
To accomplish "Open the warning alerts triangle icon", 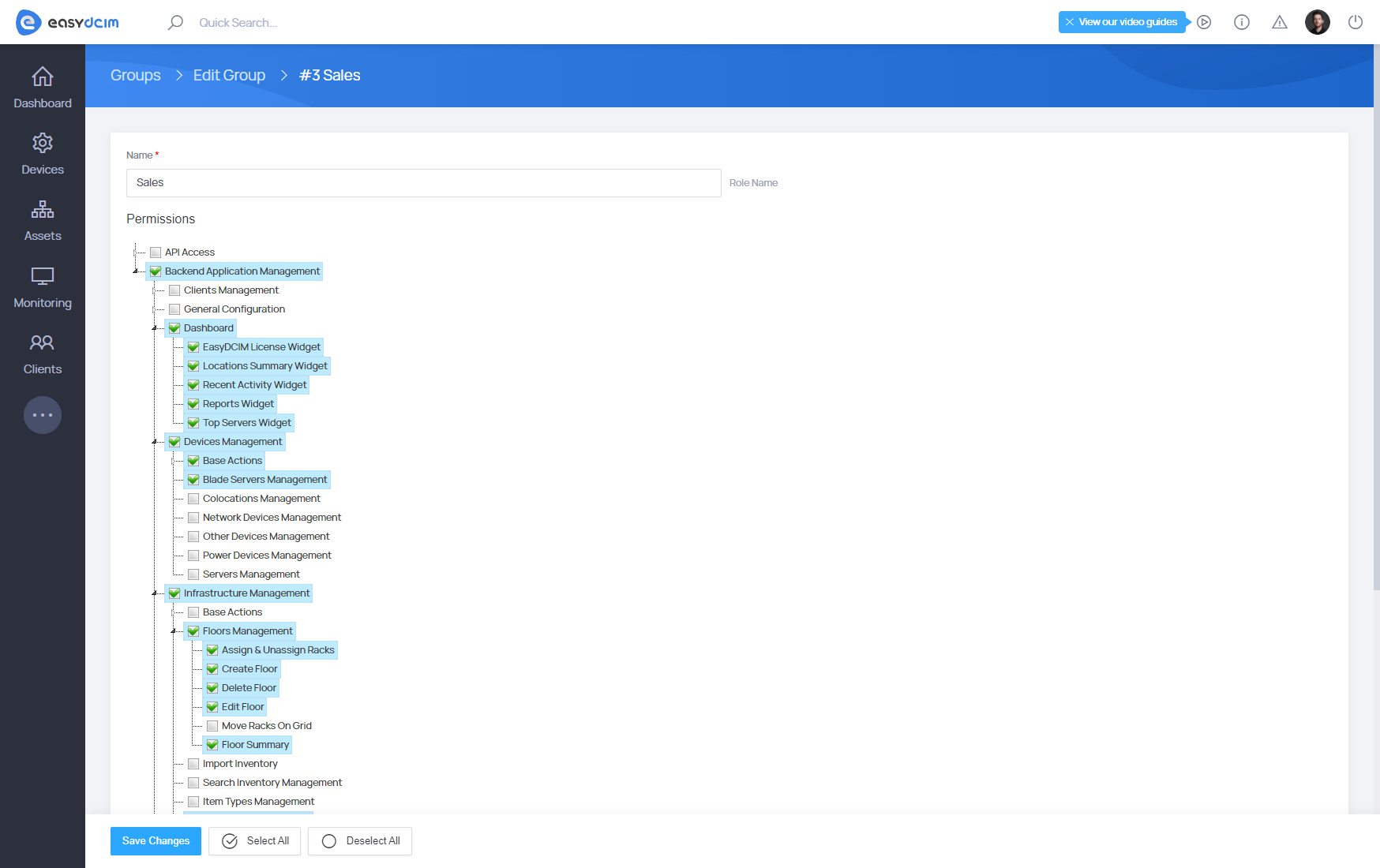I will point(1280,22).
